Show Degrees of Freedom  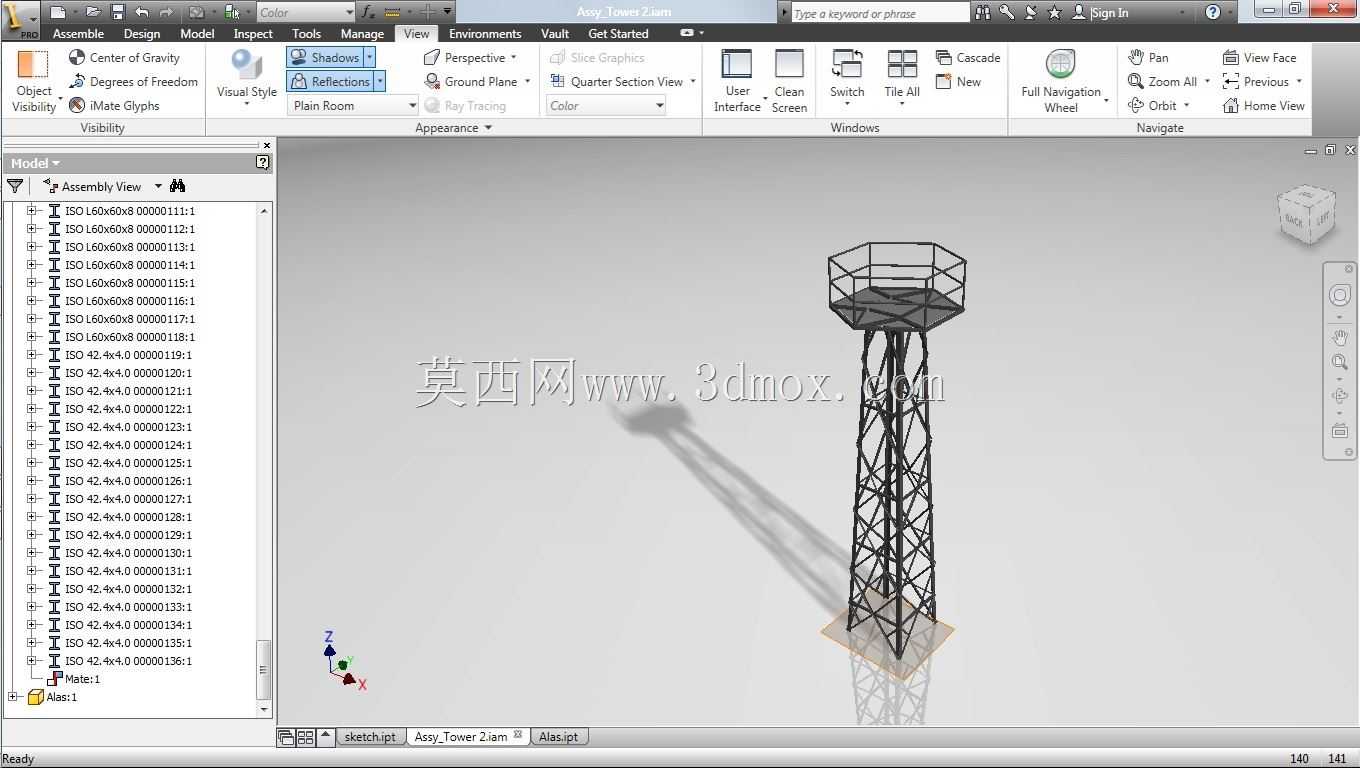point(133,81)
